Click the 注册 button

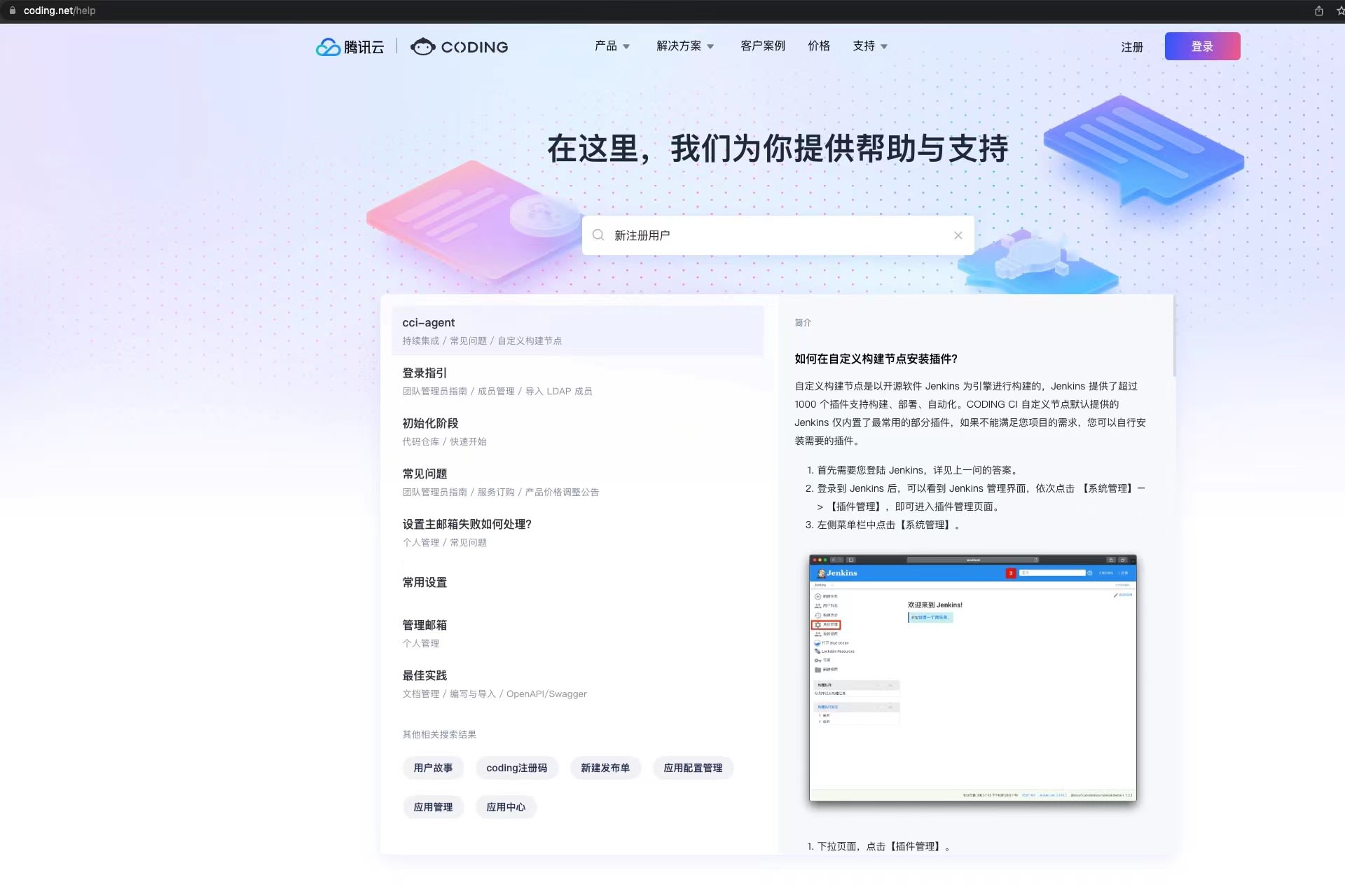pyautogui.click(x=1132, y=46)
